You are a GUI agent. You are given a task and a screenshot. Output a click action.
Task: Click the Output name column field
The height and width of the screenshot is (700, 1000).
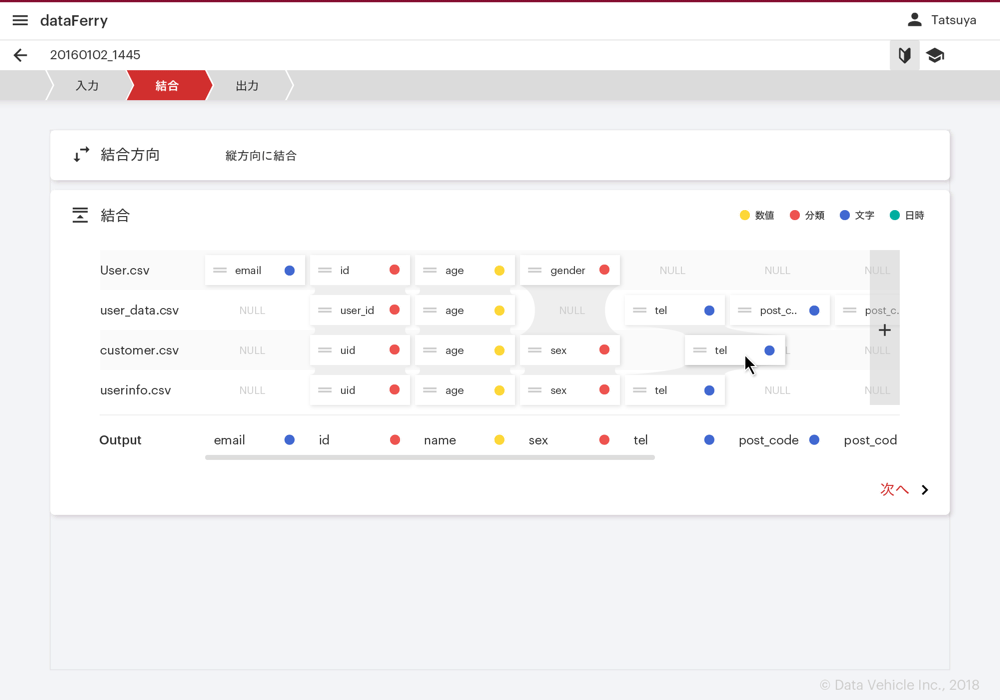[464, 440]
